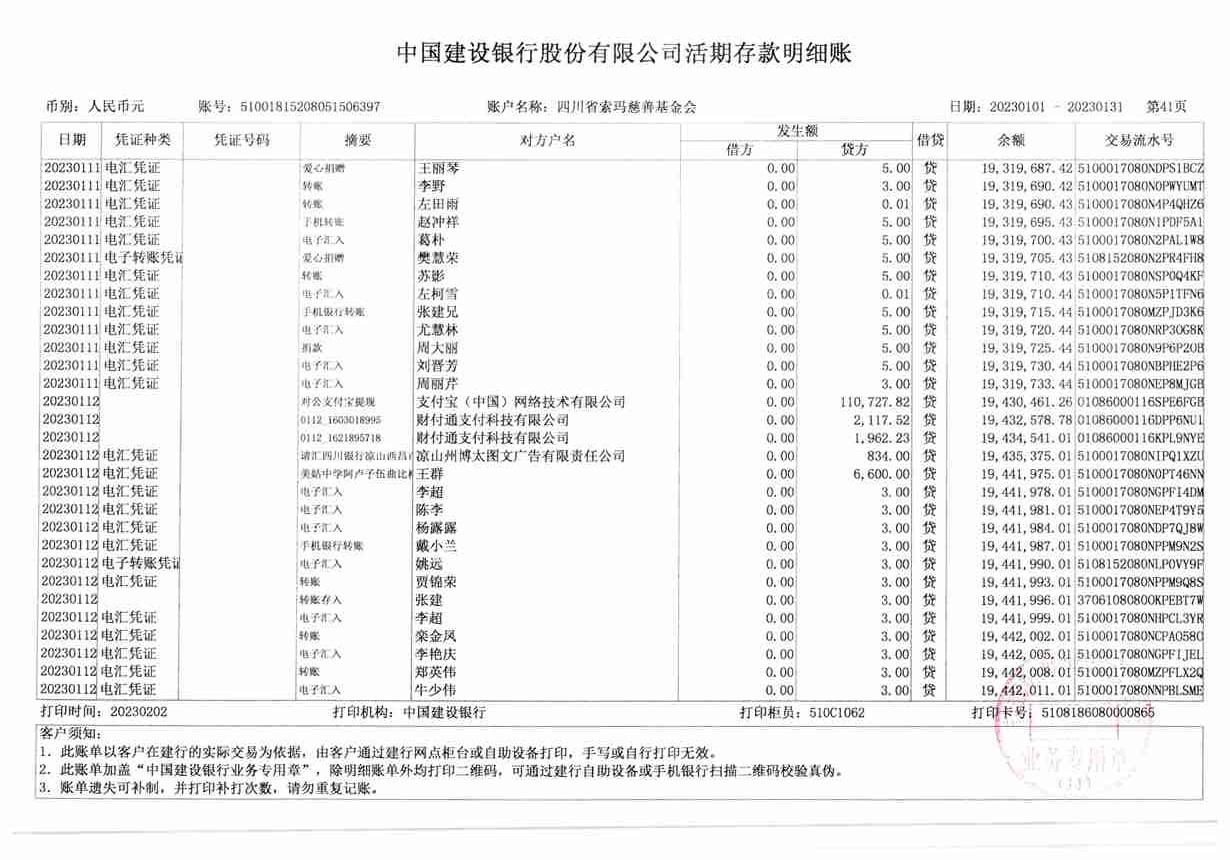
Task: Click the 摘要 column header
Action: [357, 140]
